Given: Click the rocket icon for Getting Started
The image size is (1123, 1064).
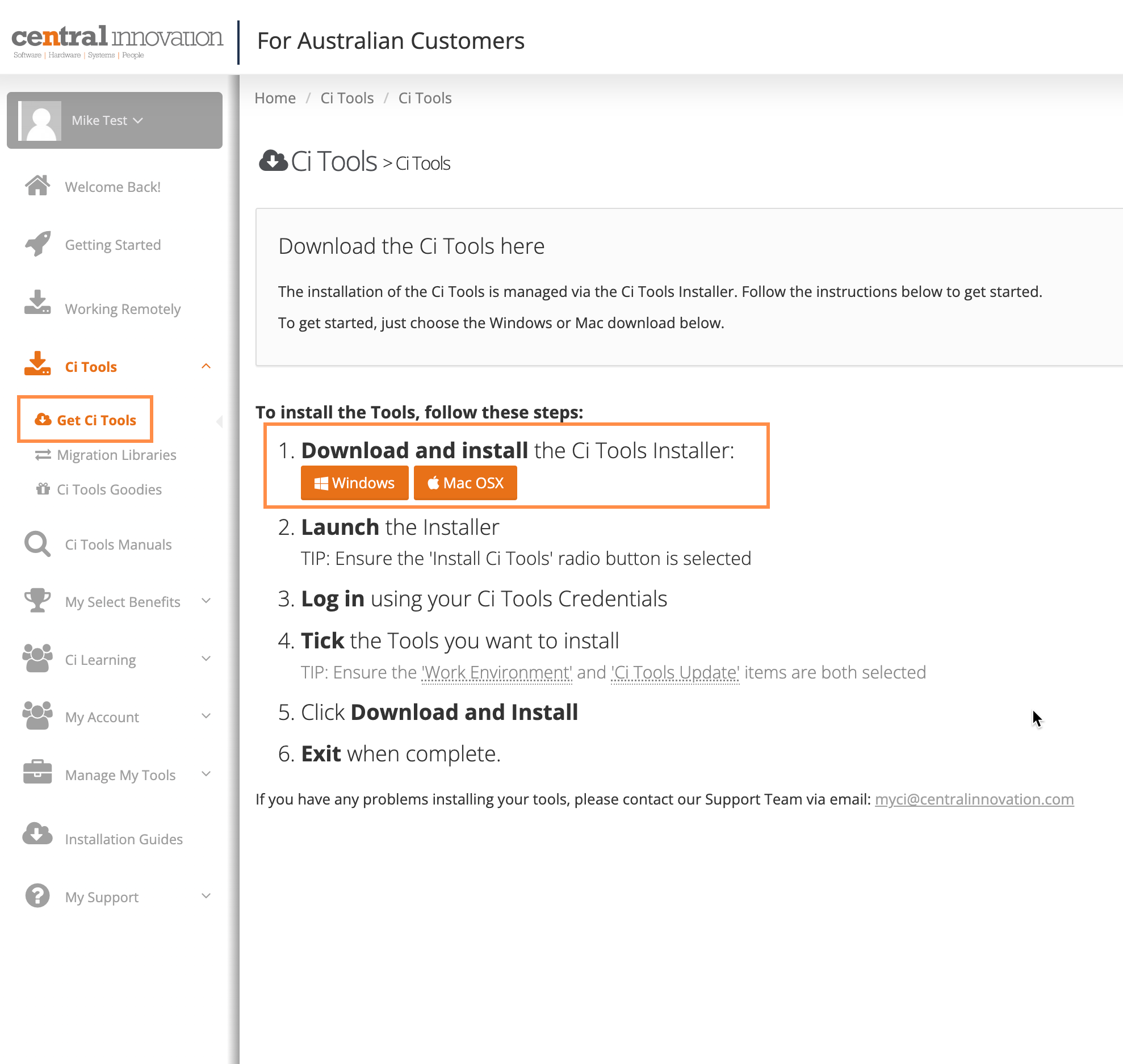Looking at the screenshot, I should pos(37,244).
